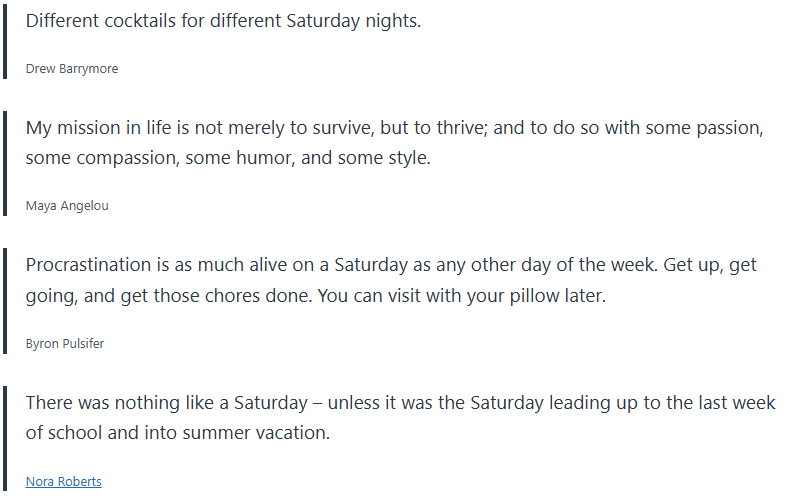805x498 pixels.
Task: Click the Byron Pulsifer author name
Action: coord(65,343)
